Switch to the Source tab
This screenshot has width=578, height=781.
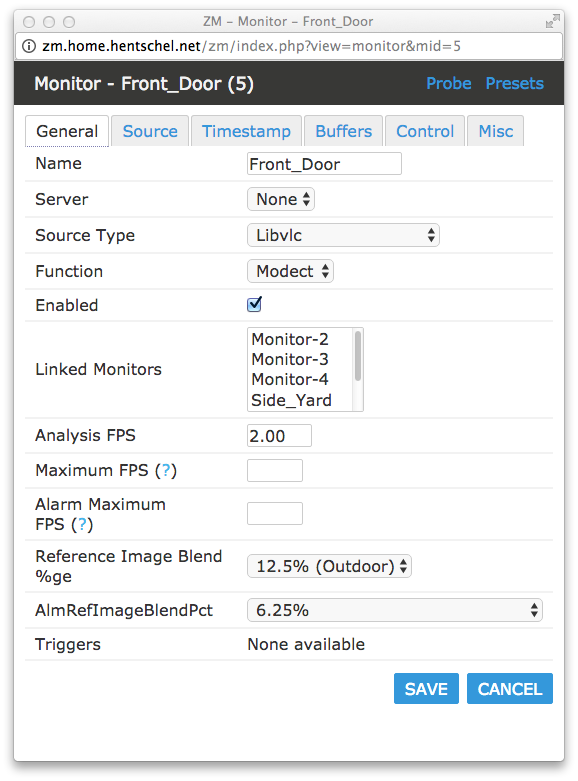150,131
